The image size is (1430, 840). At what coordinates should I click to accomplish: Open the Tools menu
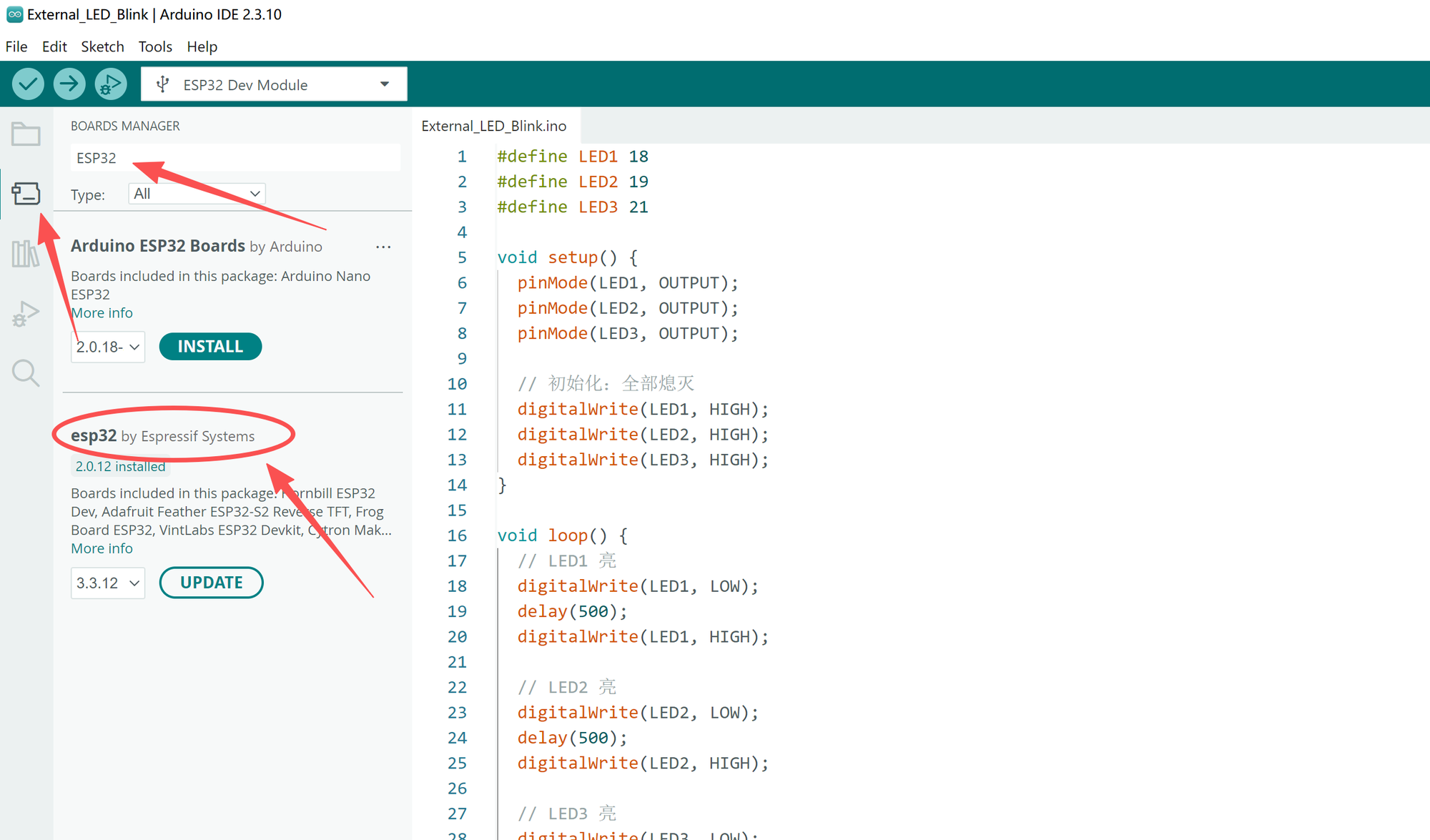tap(155, 46)
